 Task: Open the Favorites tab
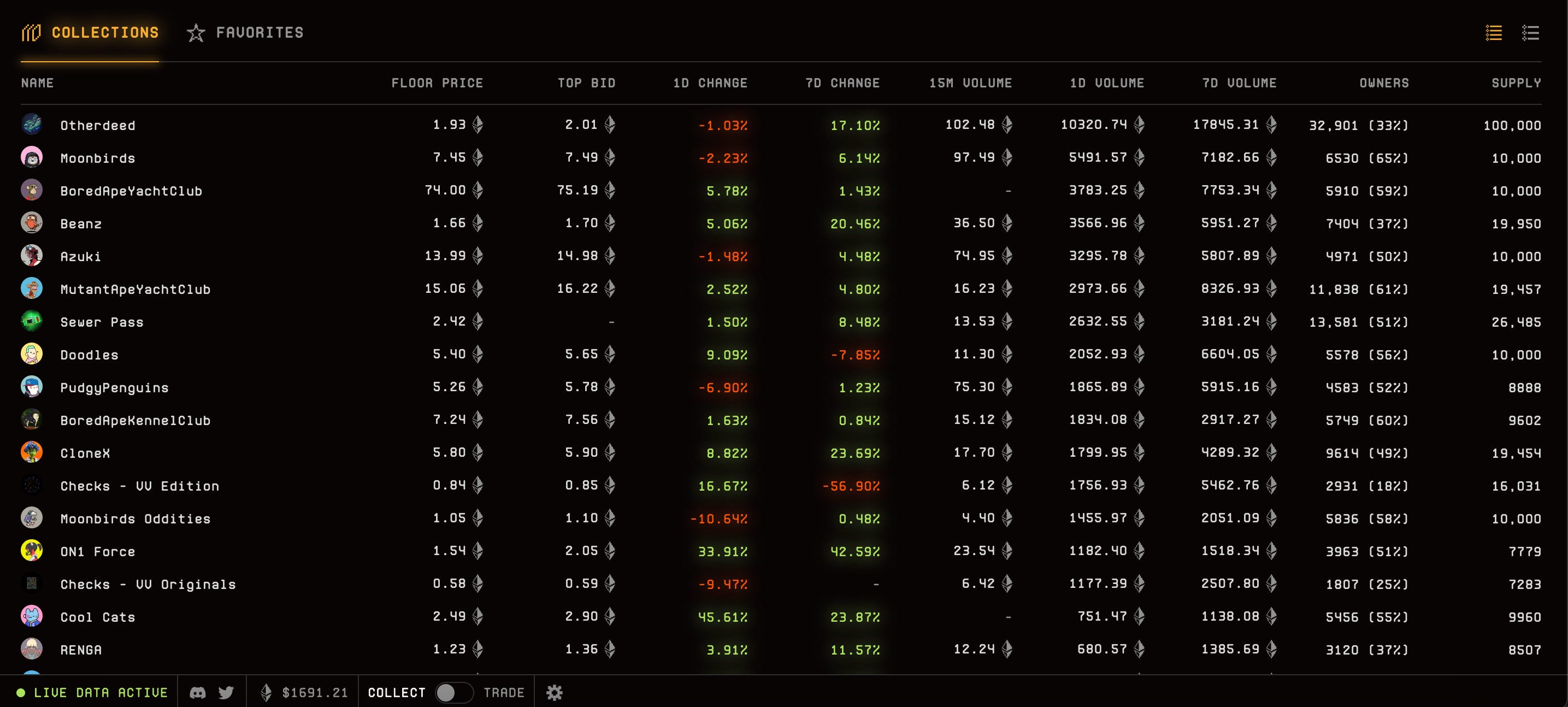[260, 32]
